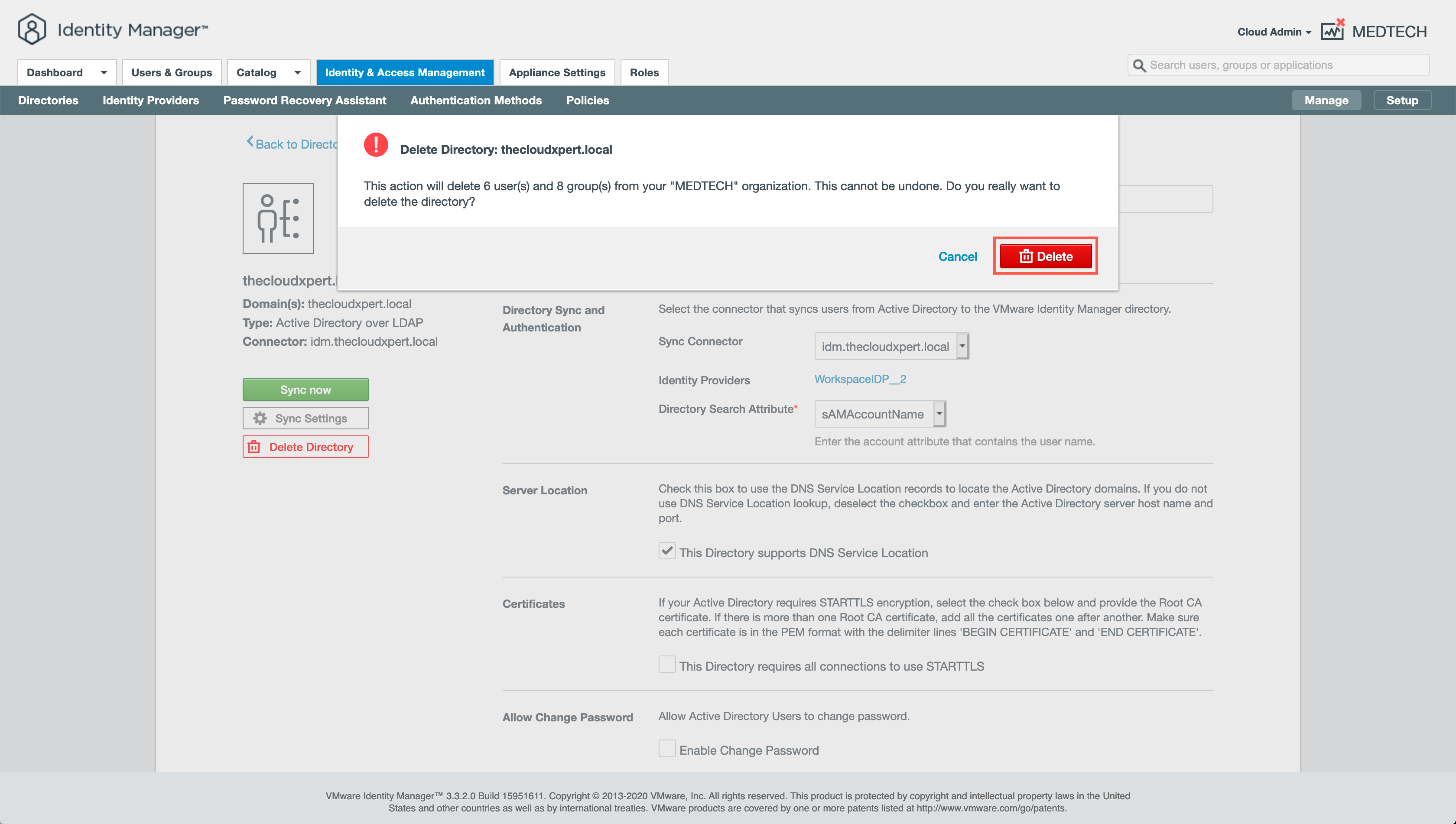
Task: Click the search magnifier icon
Action: click(x=1139, y=66)
